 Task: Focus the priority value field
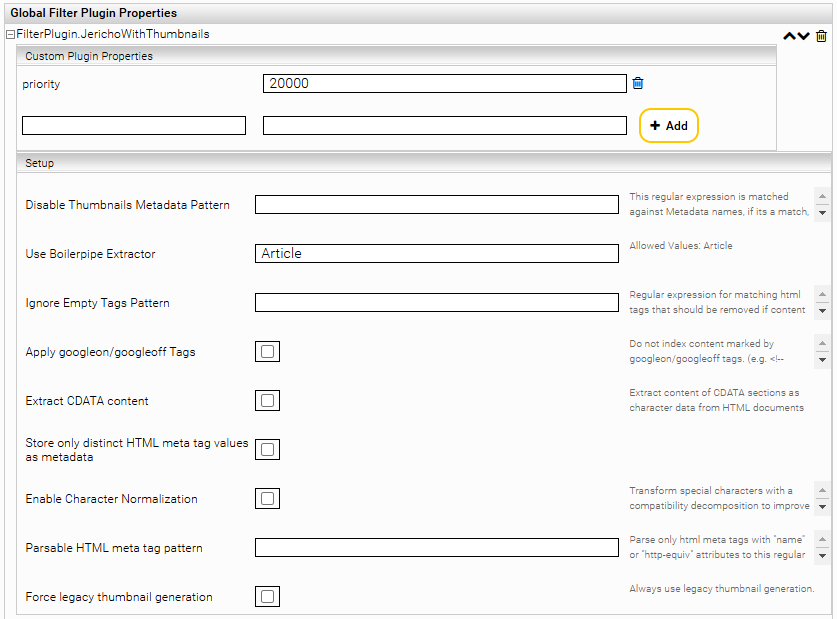coord(445,83)
